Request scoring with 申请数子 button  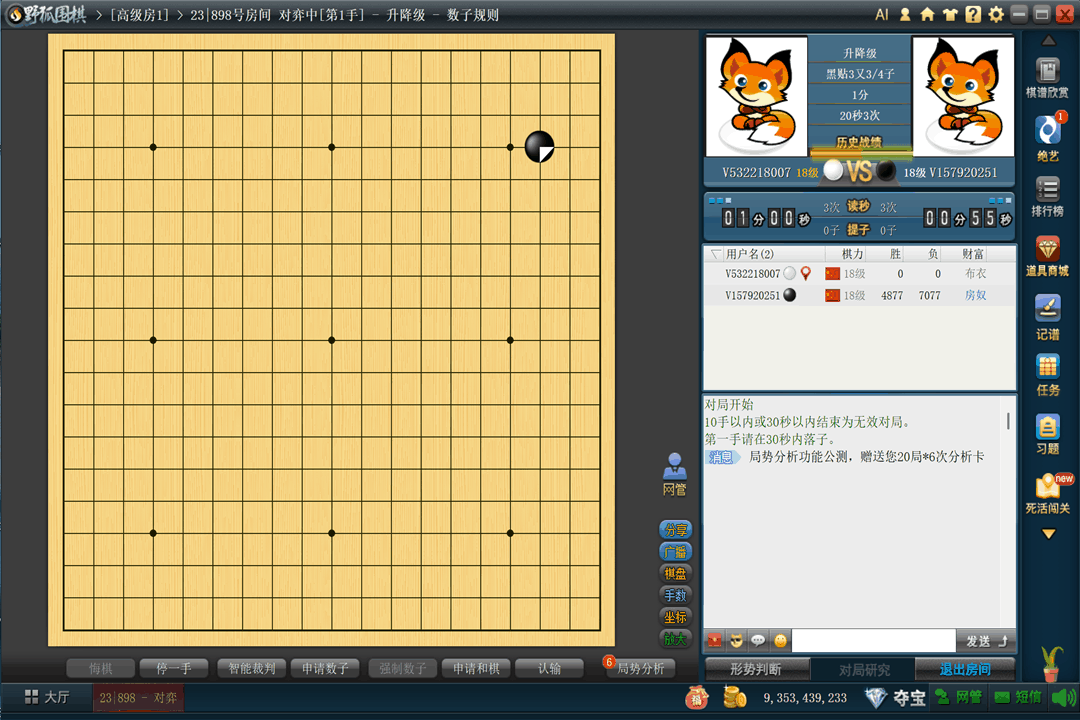(x=325, y=668)
